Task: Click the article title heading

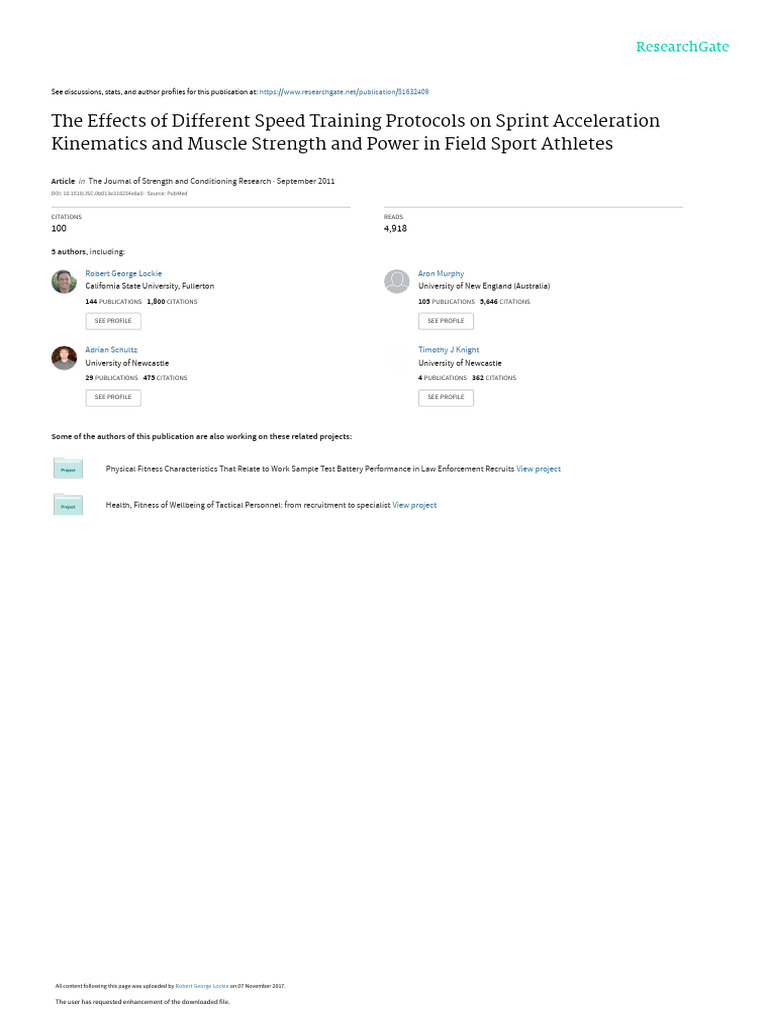Action: (x=355, y=132)
